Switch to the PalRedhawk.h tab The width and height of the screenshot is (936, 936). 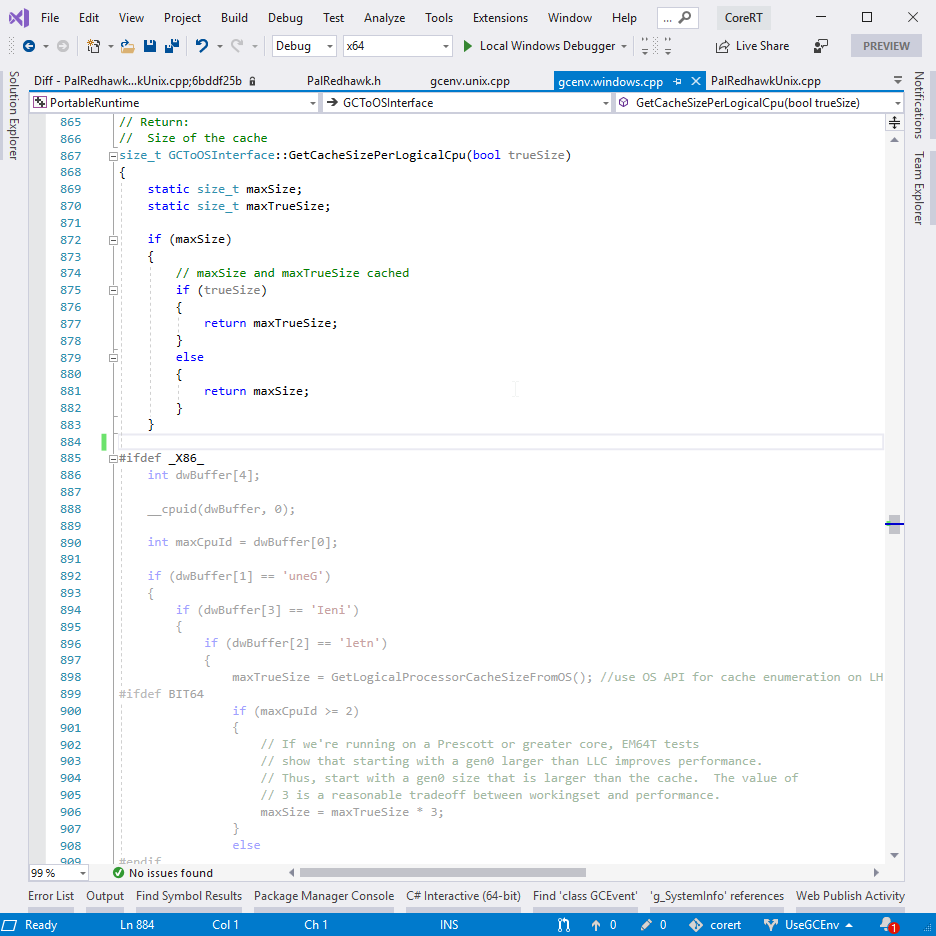343,81
